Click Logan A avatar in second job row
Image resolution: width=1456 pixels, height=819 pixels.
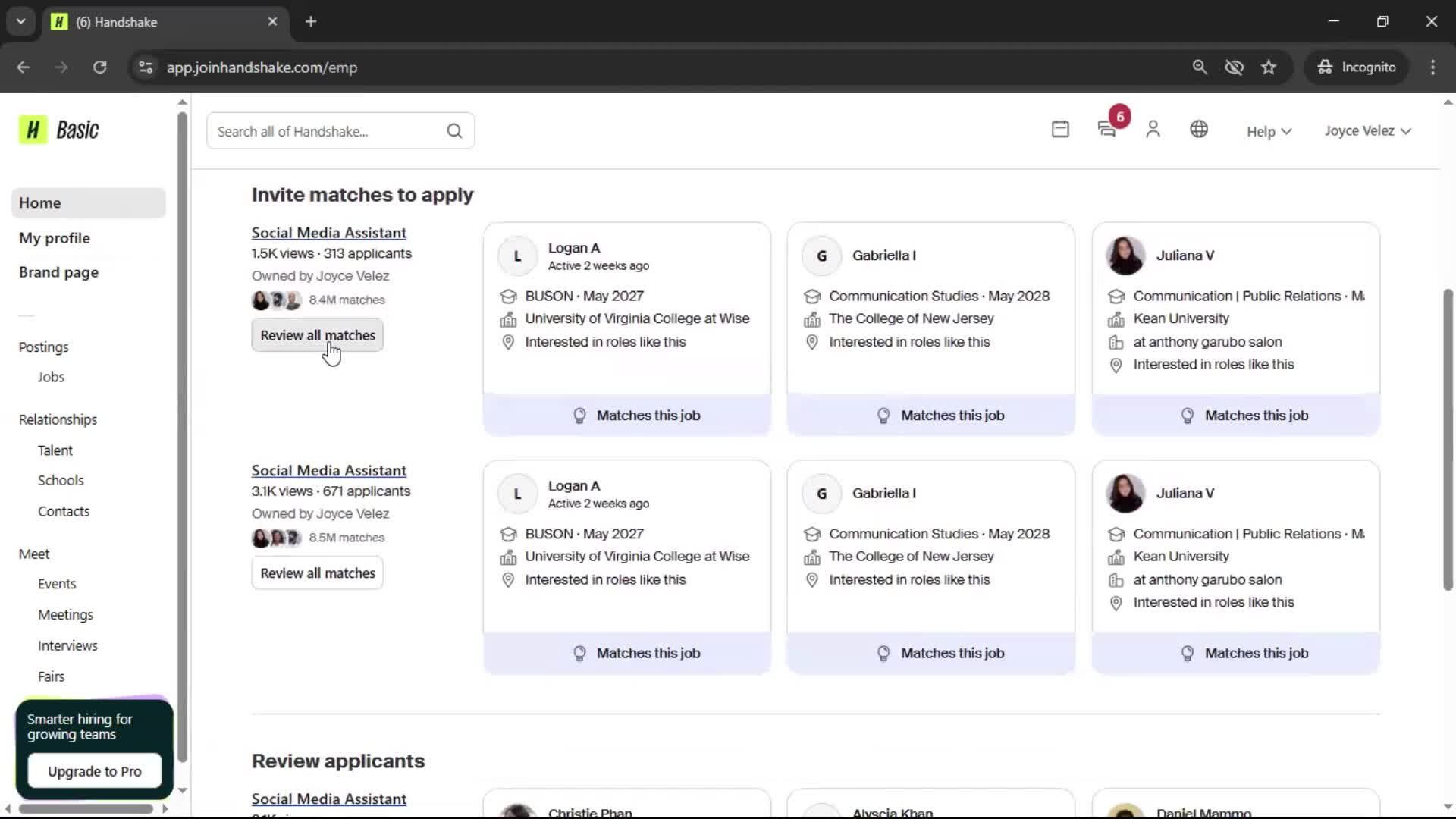[x=517, y=494]
